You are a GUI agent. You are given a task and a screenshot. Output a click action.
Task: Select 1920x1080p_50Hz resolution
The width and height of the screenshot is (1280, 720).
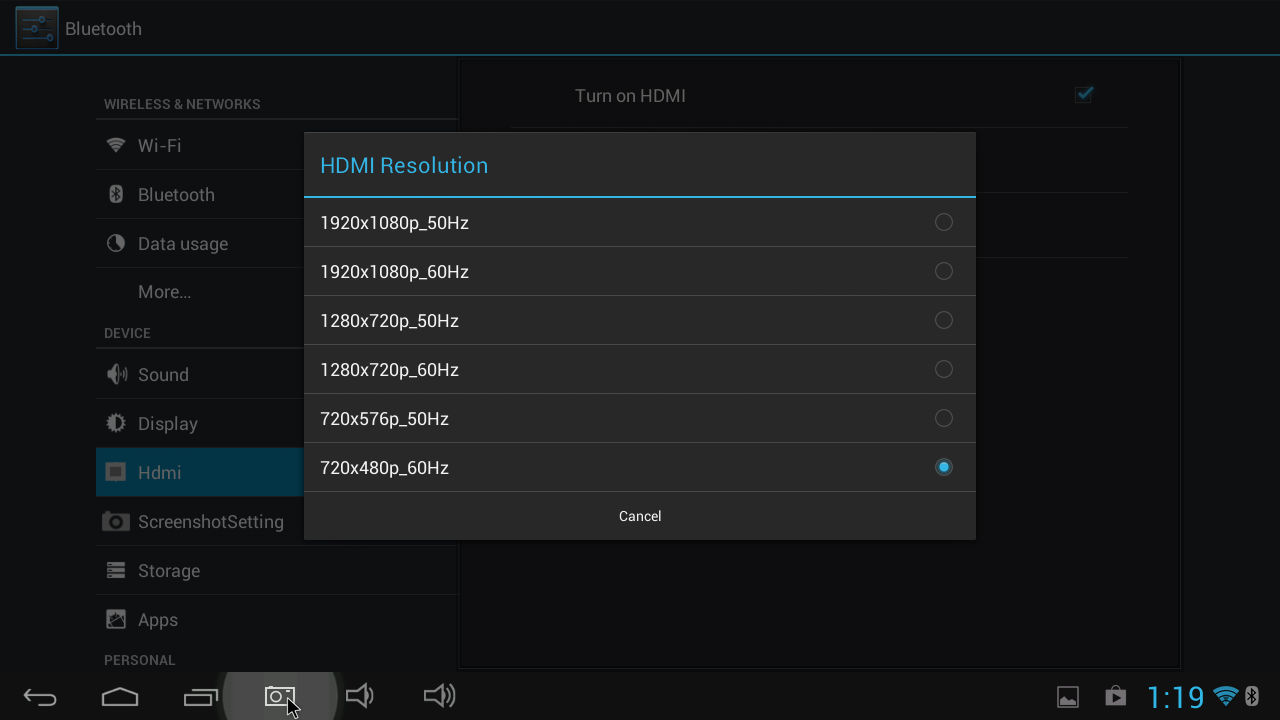[639, 222]
